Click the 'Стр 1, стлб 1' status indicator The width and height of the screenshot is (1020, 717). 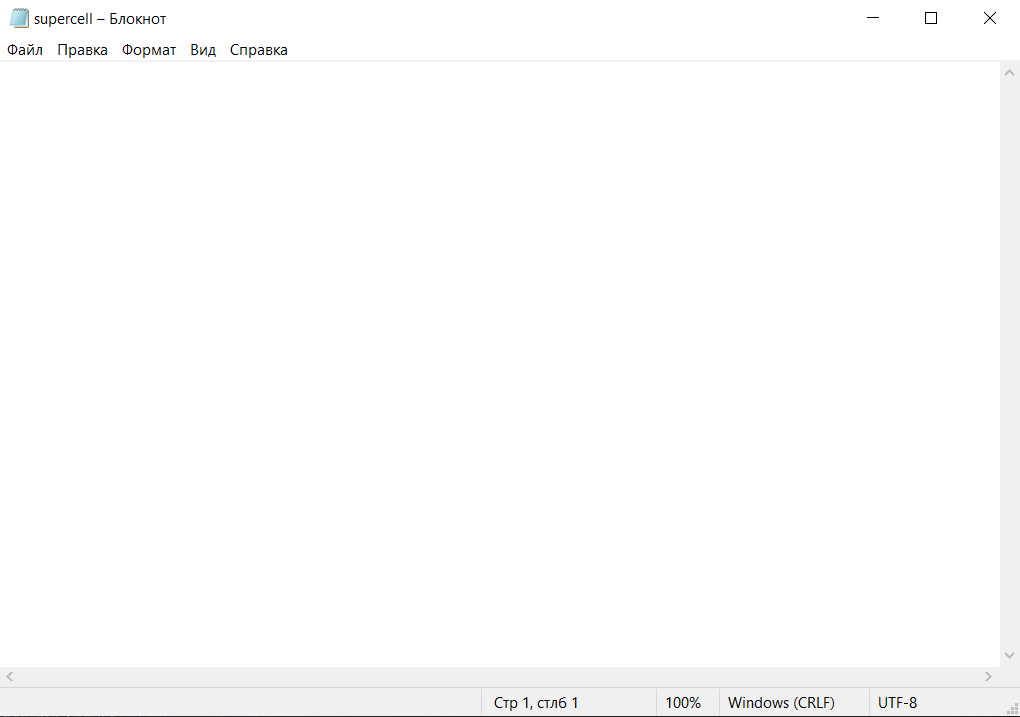[536, 703]
